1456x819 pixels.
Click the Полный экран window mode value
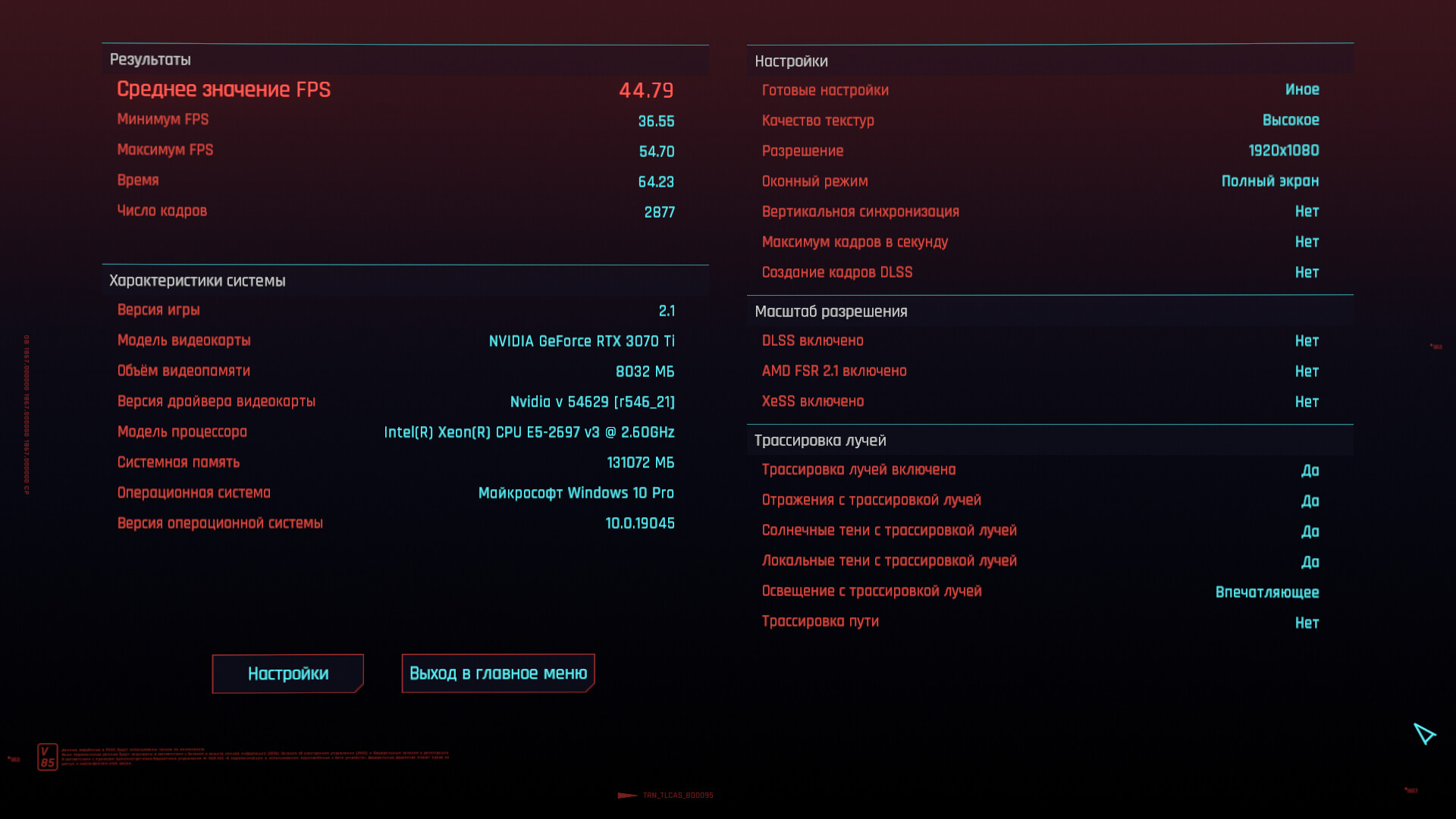click(x=1269, y=181)
